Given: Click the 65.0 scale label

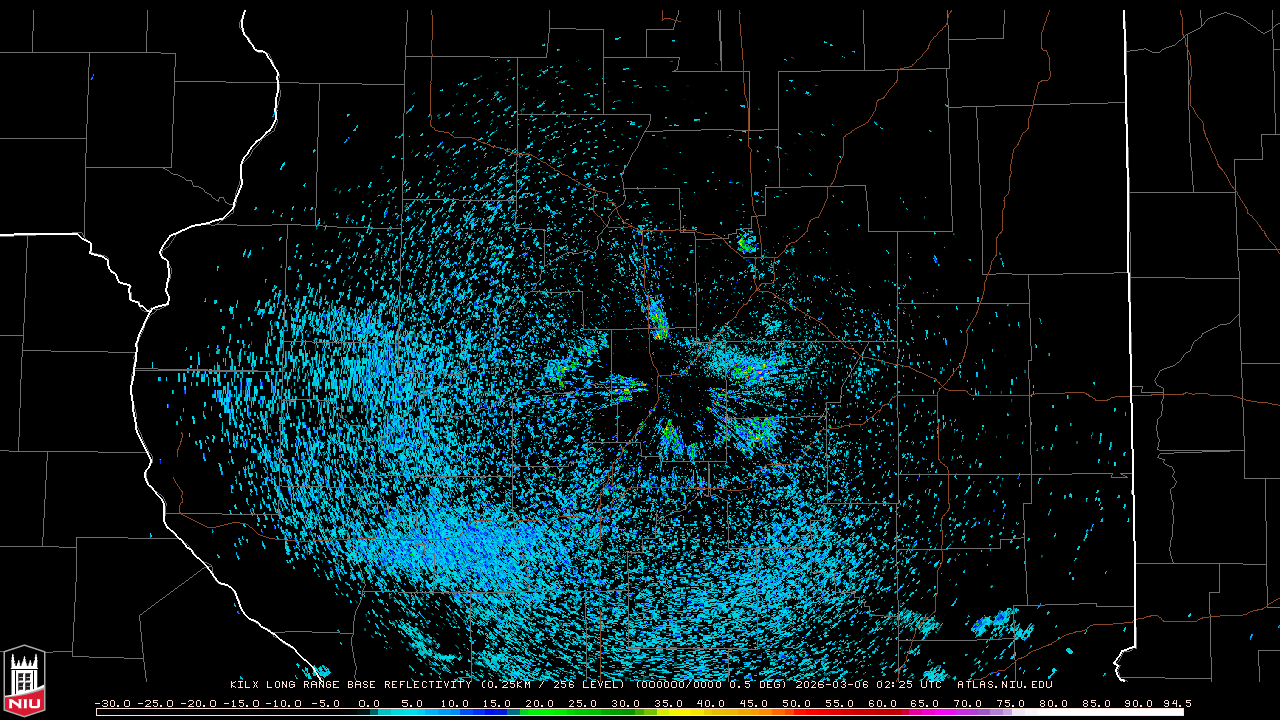Looking at the screenshot, I should point(924,703).
